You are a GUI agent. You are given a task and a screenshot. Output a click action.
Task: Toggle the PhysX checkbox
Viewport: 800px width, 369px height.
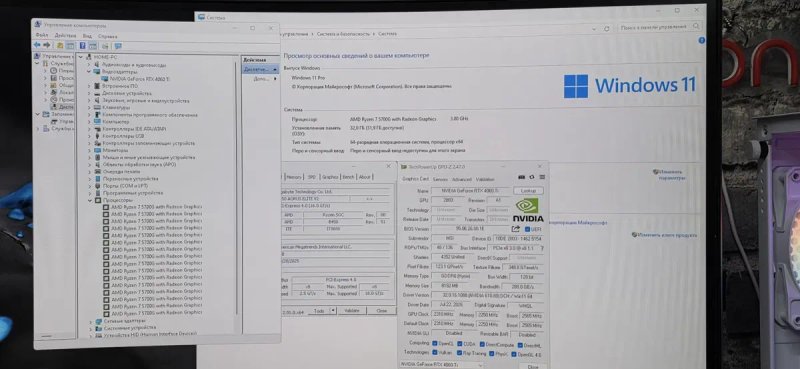[x=491, y=353]
